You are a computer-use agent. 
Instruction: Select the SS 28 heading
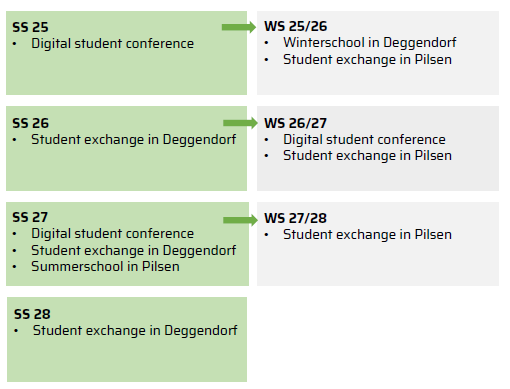point(32,314)
